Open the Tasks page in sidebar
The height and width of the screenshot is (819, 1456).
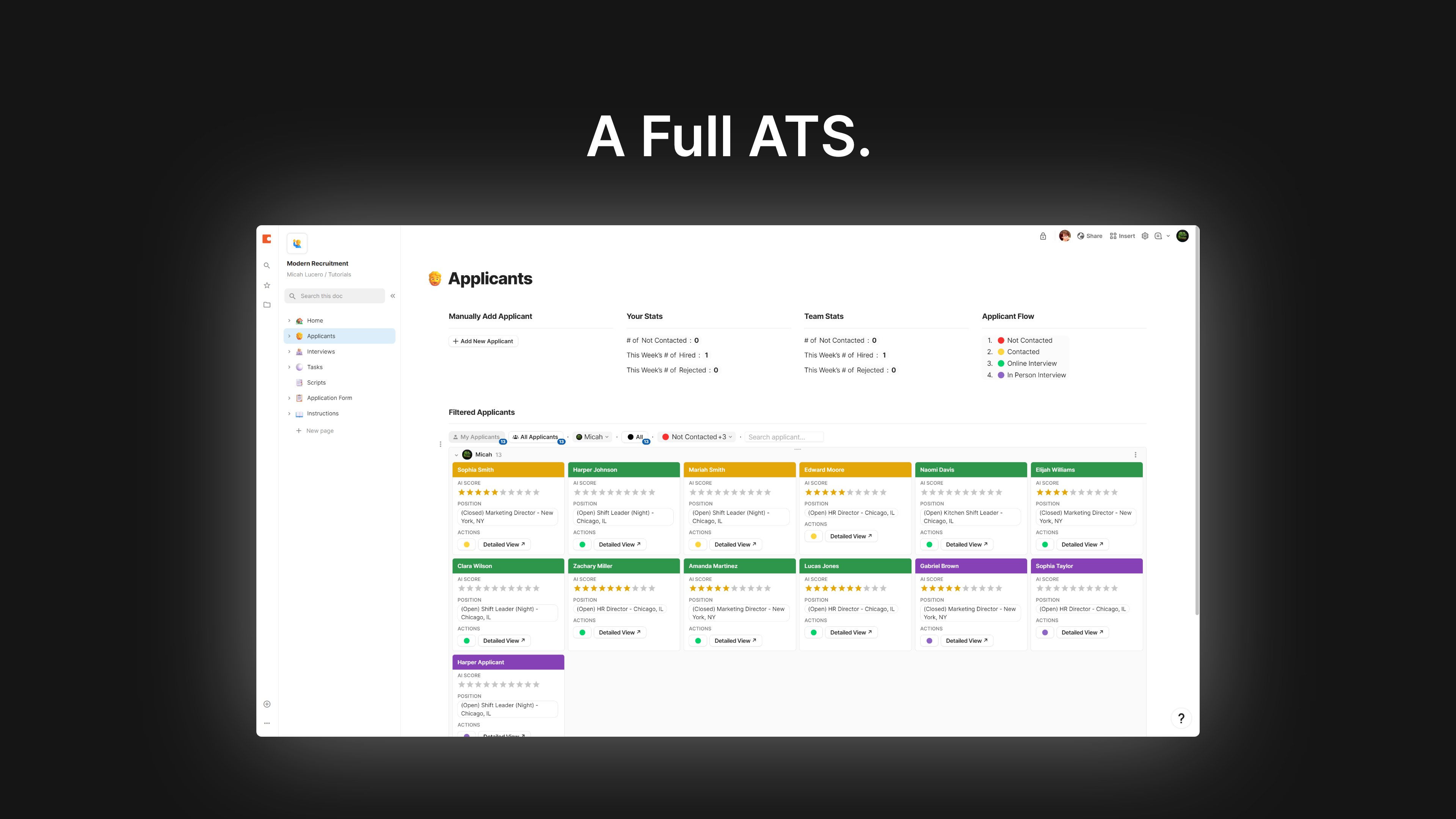click(315, 367)
